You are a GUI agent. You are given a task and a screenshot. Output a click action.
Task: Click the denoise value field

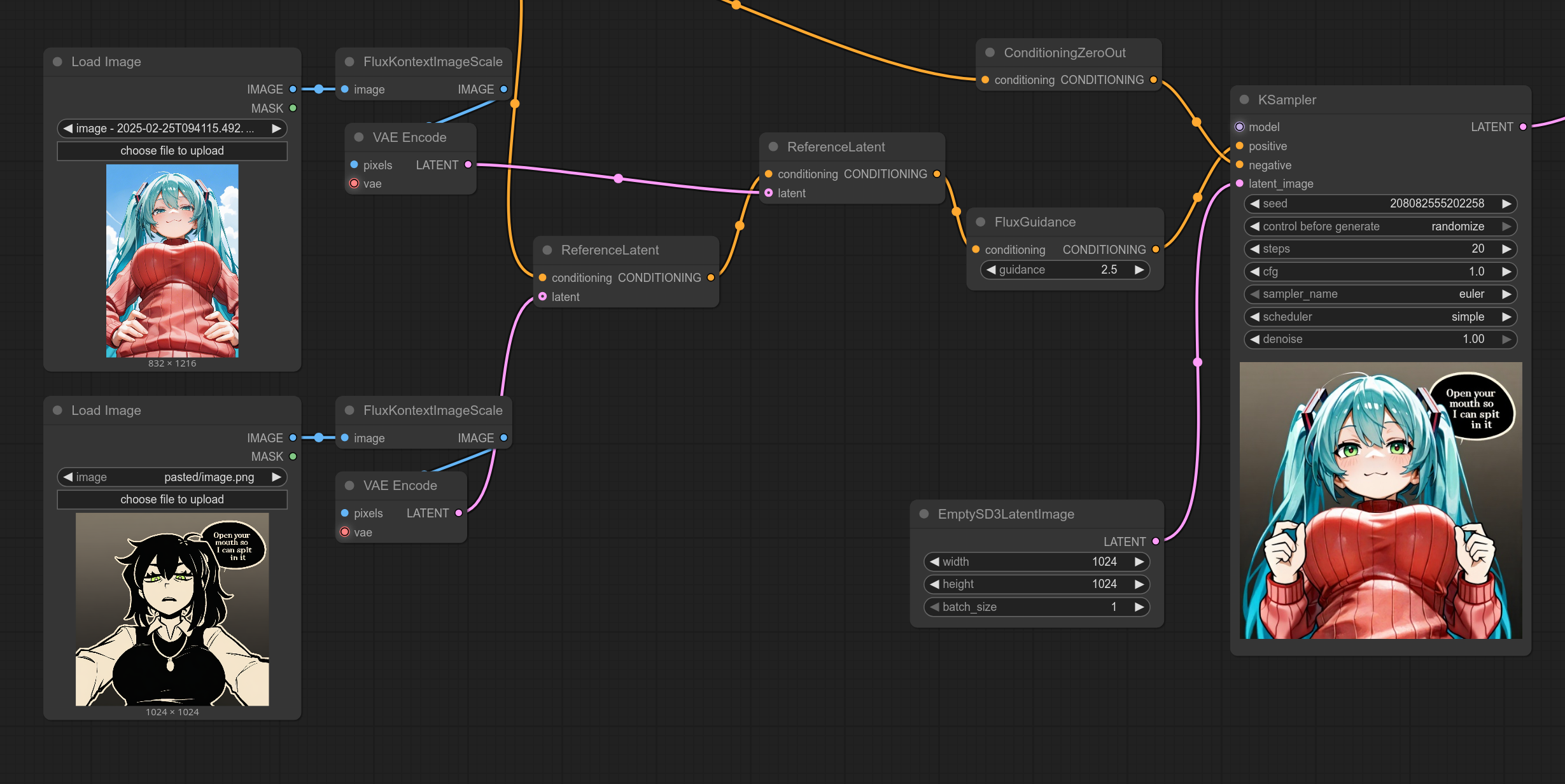pyautogui.click(x=1380, y=339)
